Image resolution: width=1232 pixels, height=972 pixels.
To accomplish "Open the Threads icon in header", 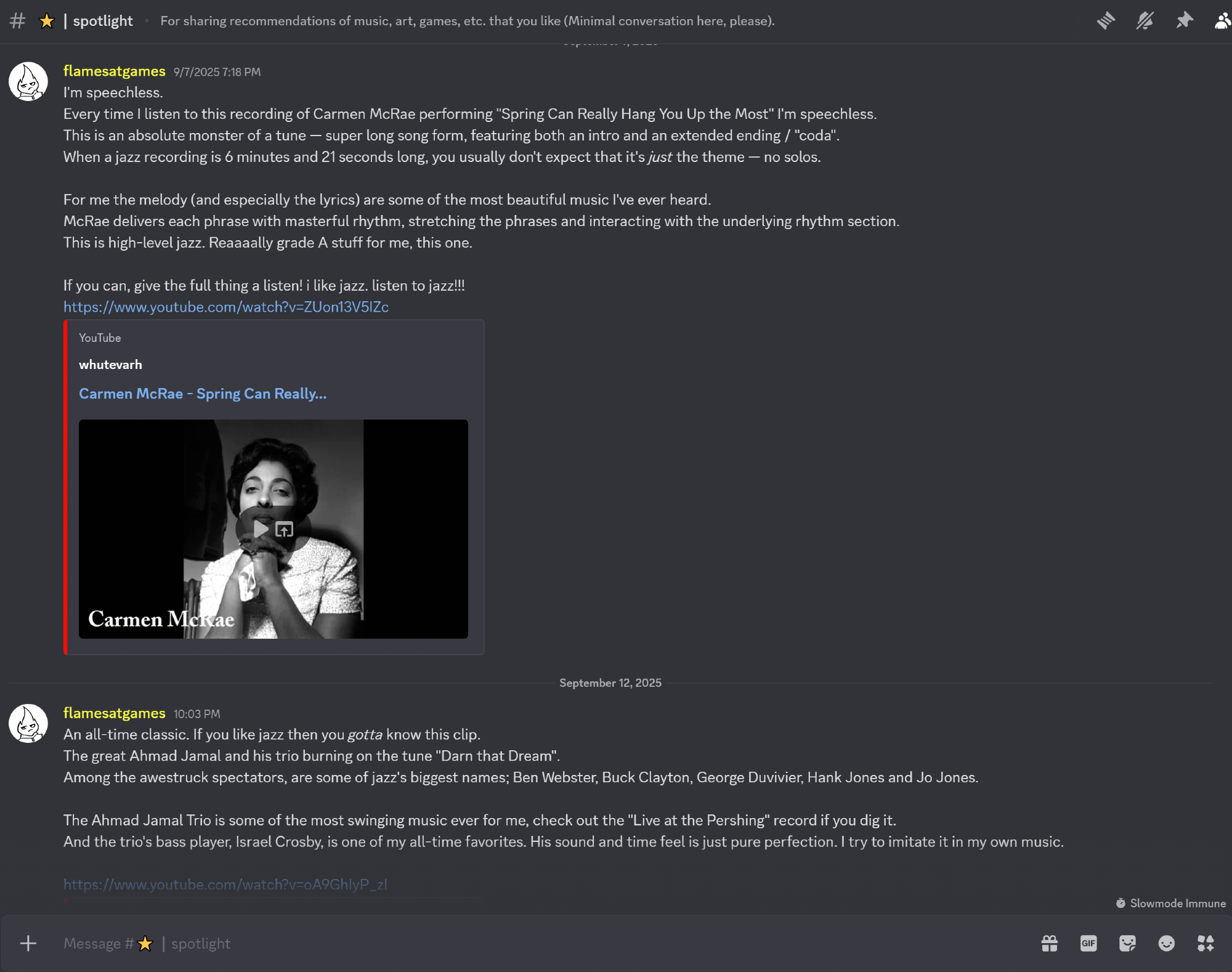I will (1106, 21).
